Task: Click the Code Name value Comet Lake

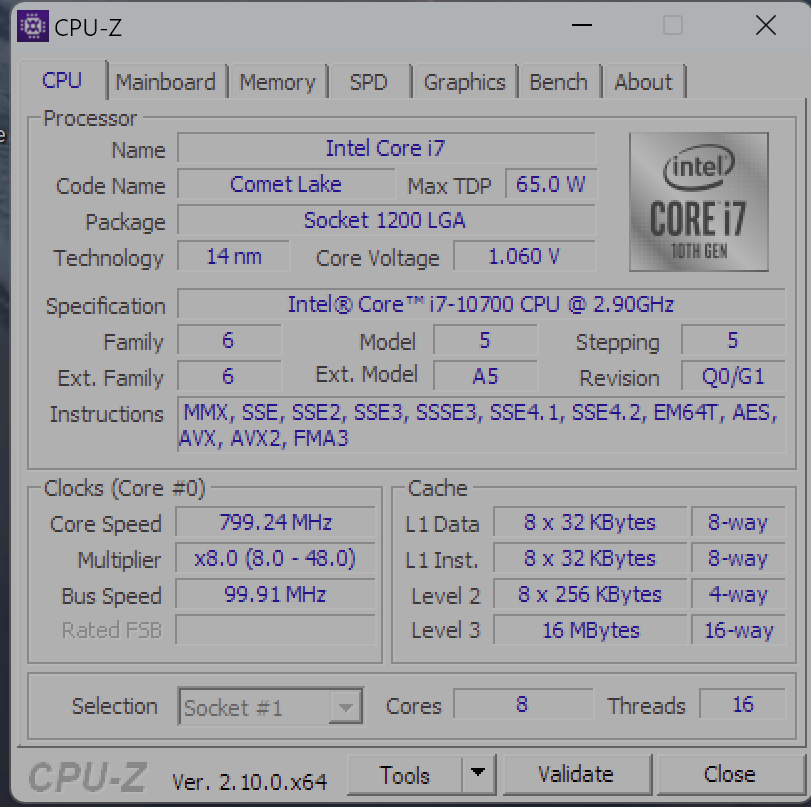Action: 286,184
